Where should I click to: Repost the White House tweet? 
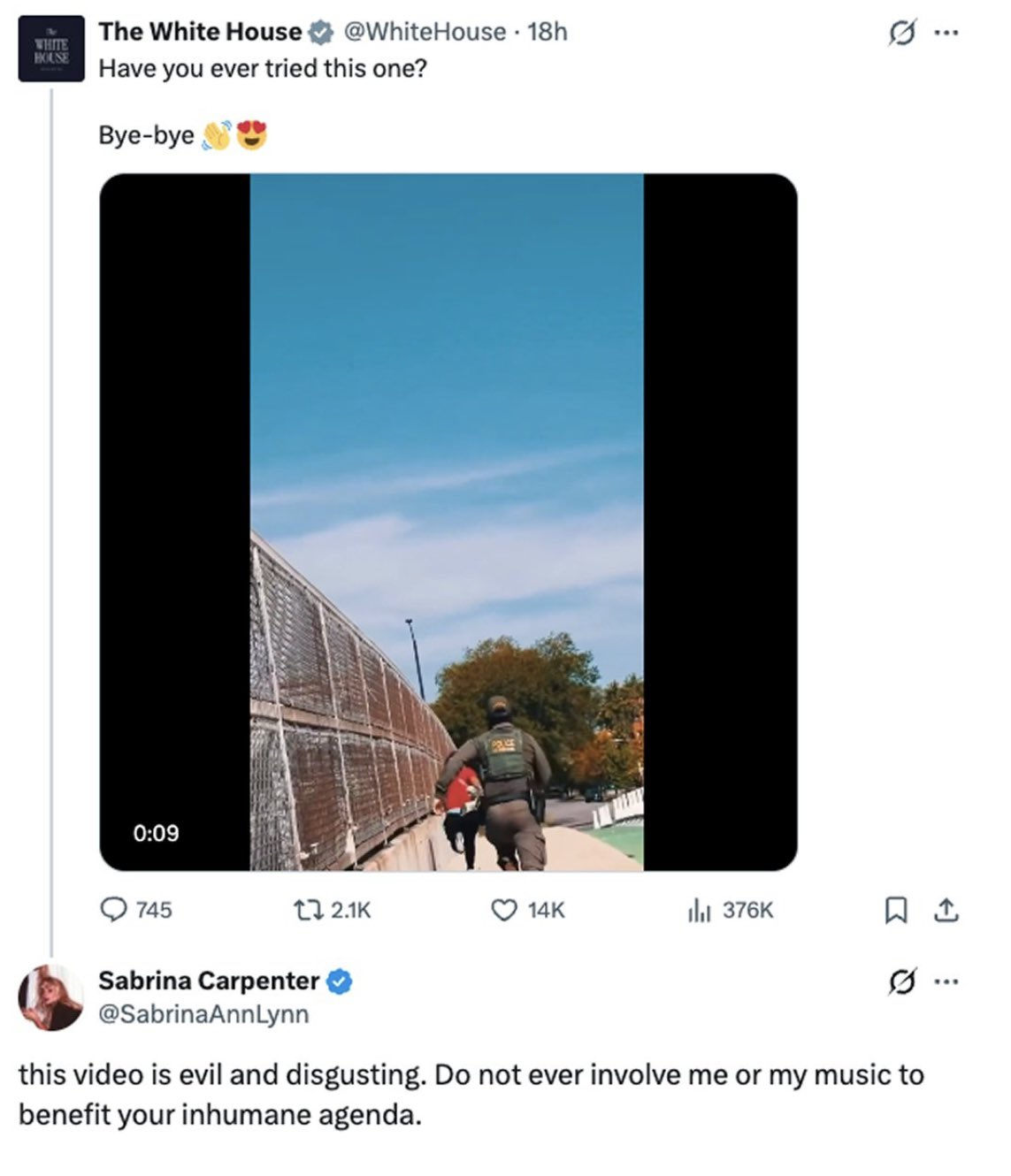[300, 909]
